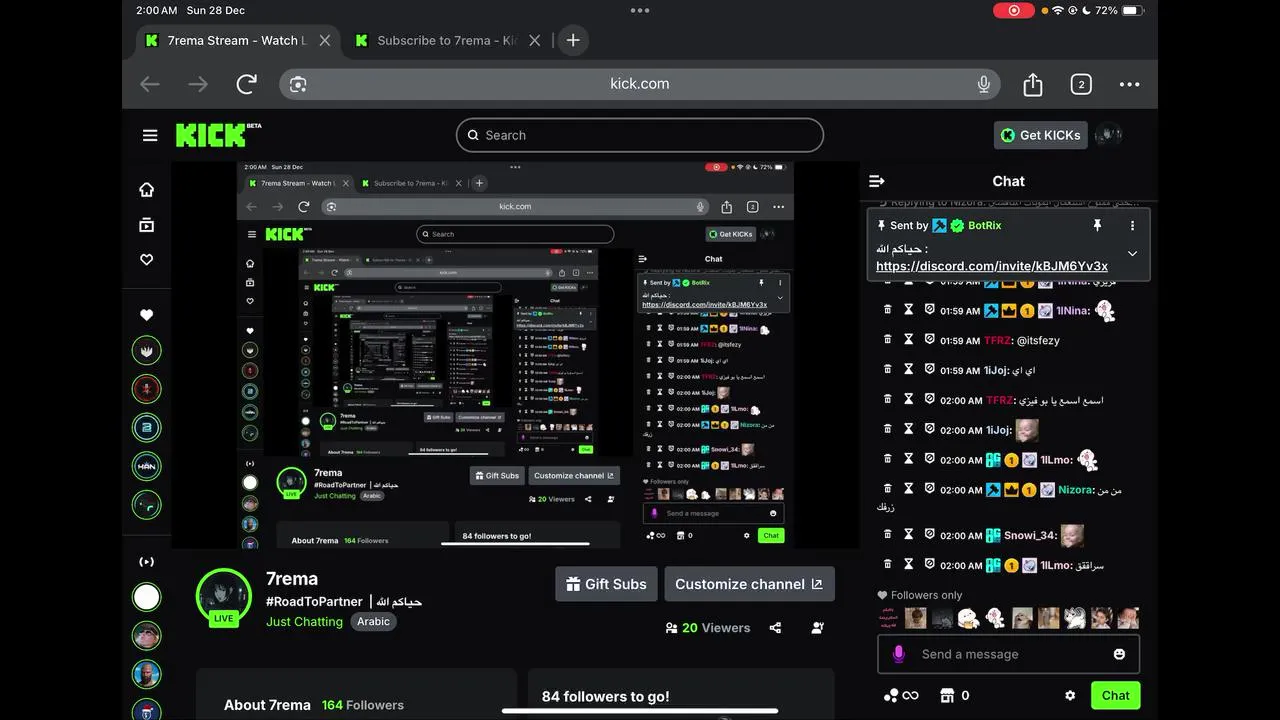The height and width of the screenshot is (720, 1280).
Task: Click the KICK beta logo
Action: tap(218, 135)
